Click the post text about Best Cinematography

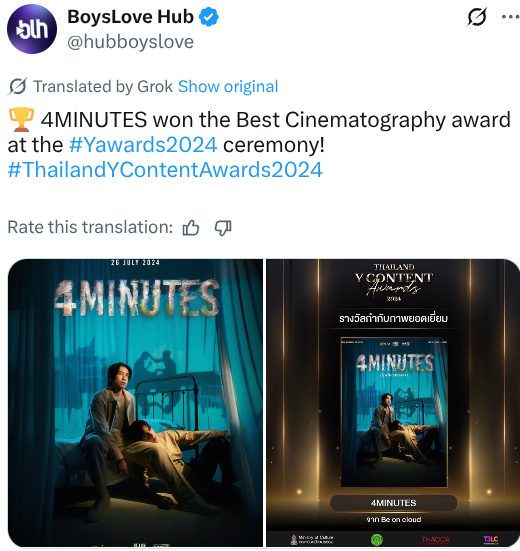(259, 132)
